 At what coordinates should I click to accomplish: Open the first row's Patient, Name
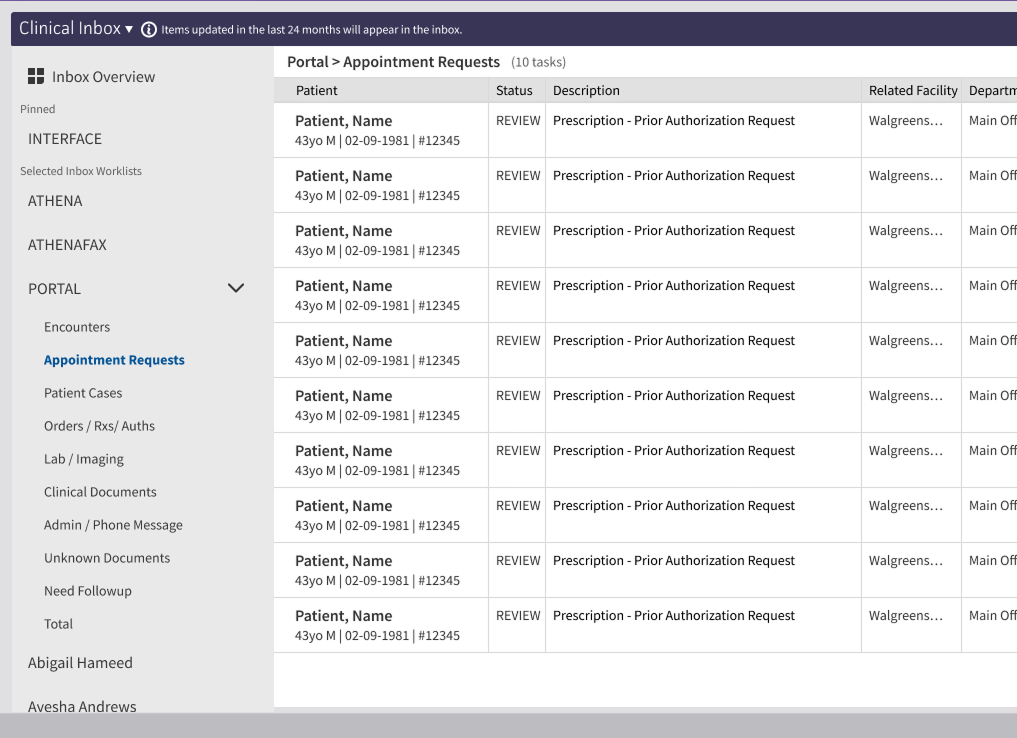click(344, 121)
